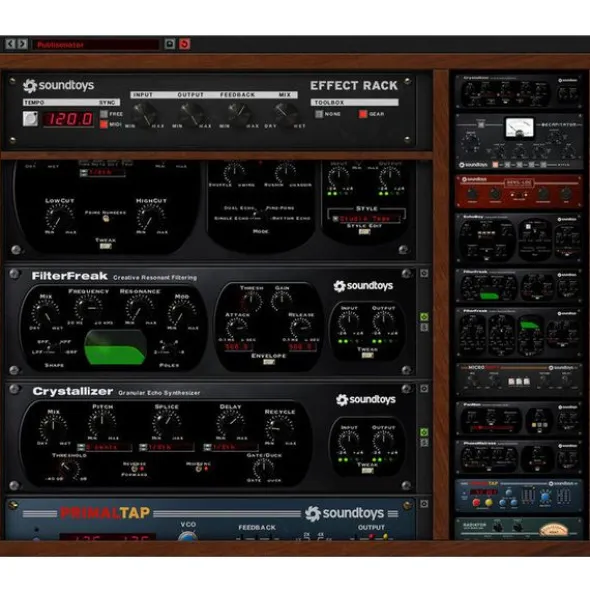The height and width of the screenshot is (591, 590).
Task: Select NONE in the Toolbox
Action: (x=319, y=114)
